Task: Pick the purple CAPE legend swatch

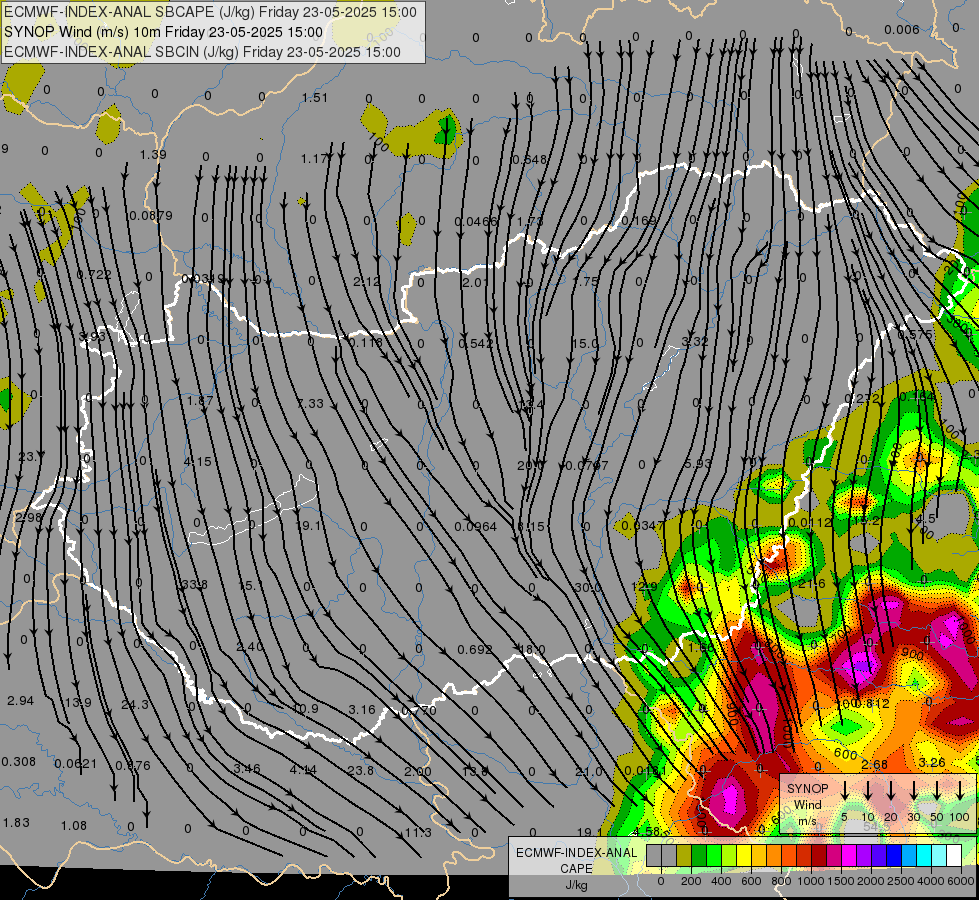Action: point(863,856)
